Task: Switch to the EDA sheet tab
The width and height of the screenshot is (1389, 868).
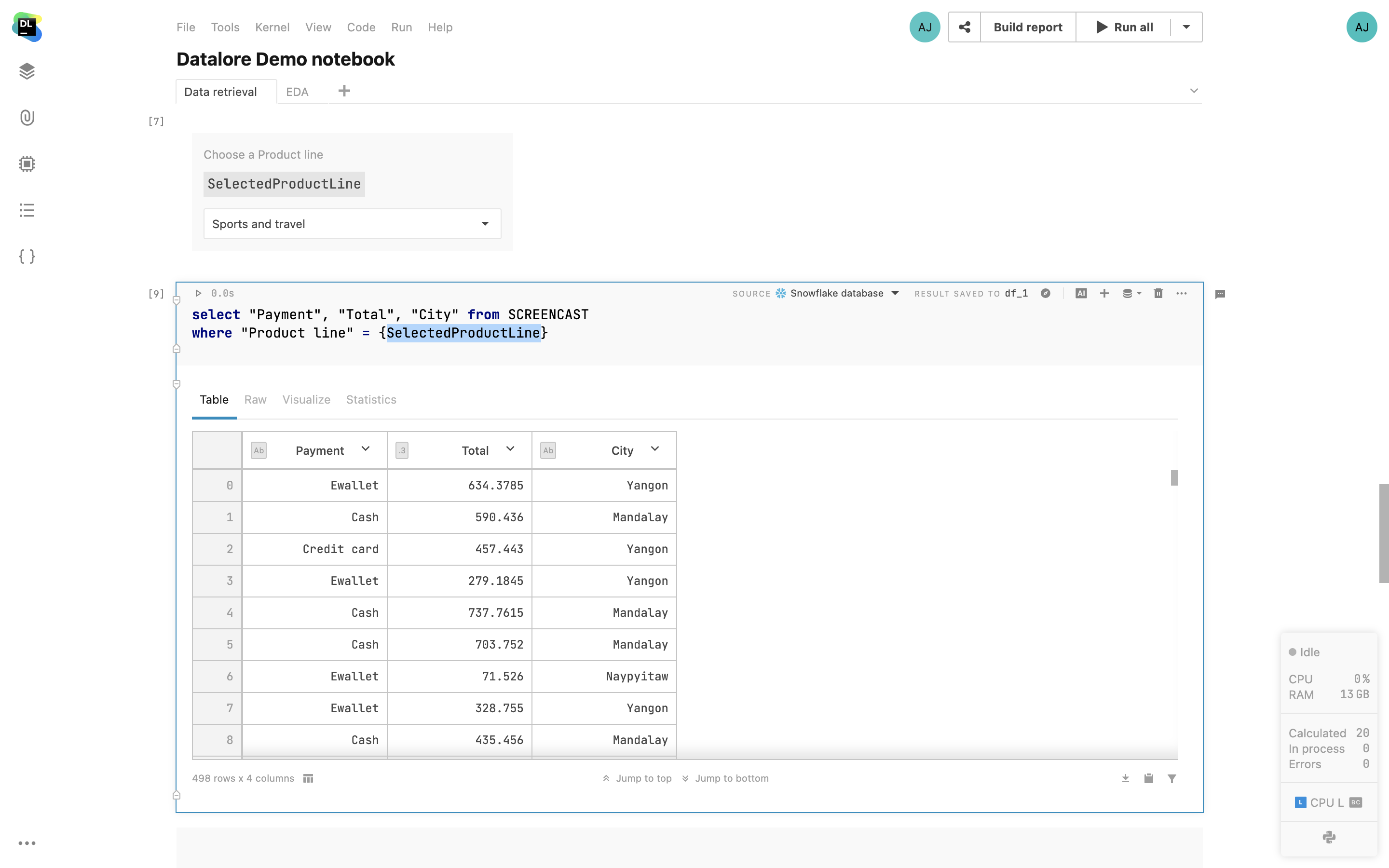Action: point(297,92)
